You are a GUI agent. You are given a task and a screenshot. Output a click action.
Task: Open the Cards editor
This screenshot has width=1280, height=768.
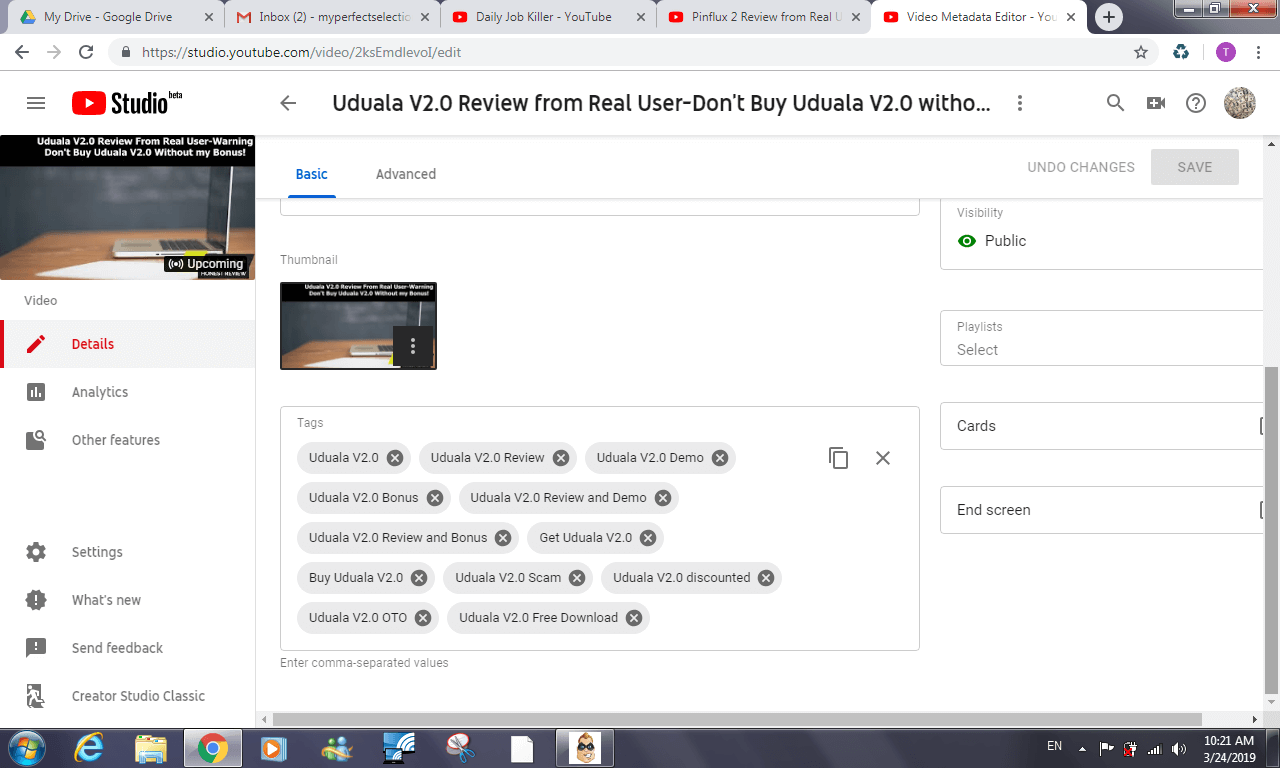[1102, 426]
